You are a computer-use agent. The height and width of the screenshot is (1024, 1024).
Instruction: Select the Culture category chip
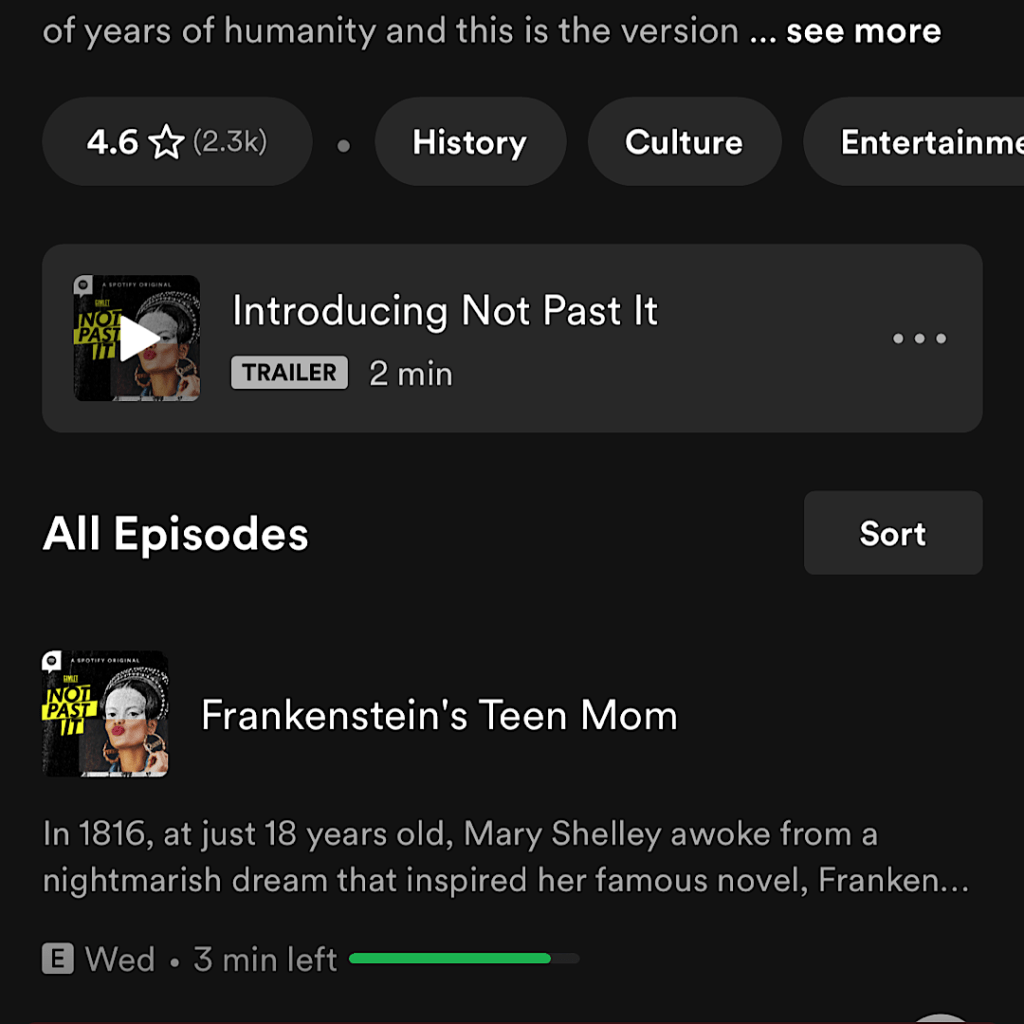pos(684,142)
